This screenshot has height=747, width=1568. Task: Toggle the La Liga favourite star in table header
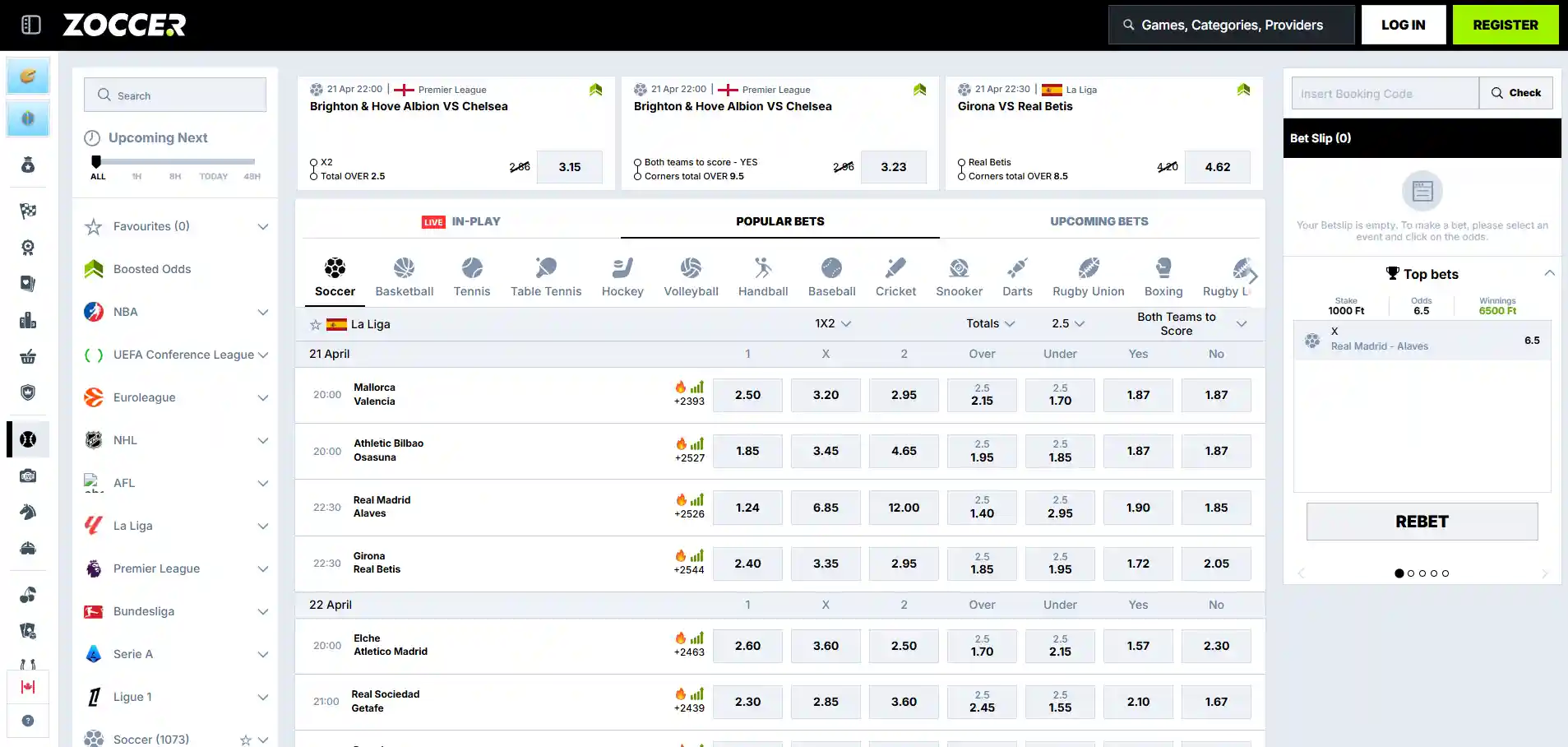tap(315, 325)
